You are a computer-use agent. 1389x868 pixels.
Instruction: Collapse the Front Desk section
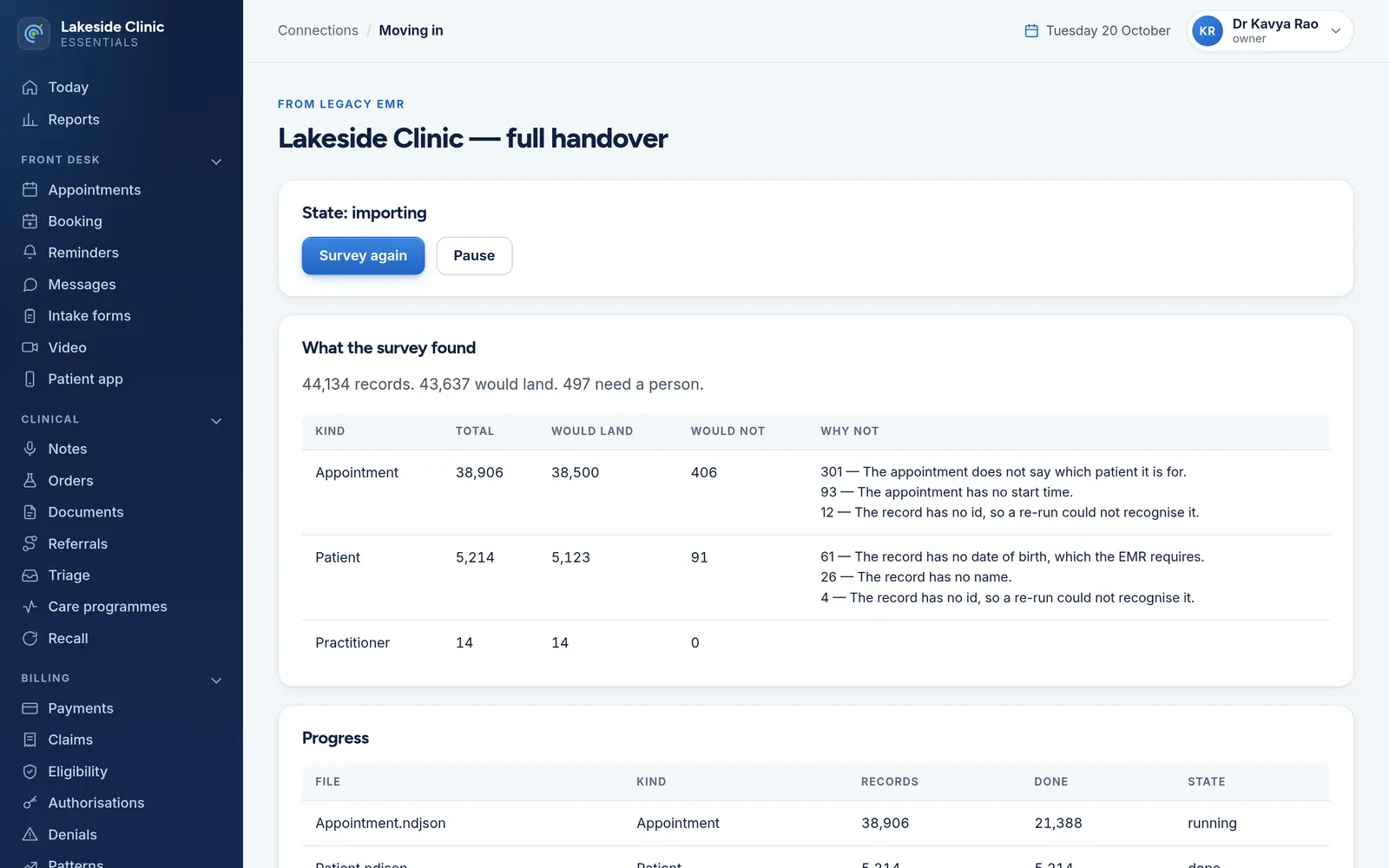click(x=216, y=161)
